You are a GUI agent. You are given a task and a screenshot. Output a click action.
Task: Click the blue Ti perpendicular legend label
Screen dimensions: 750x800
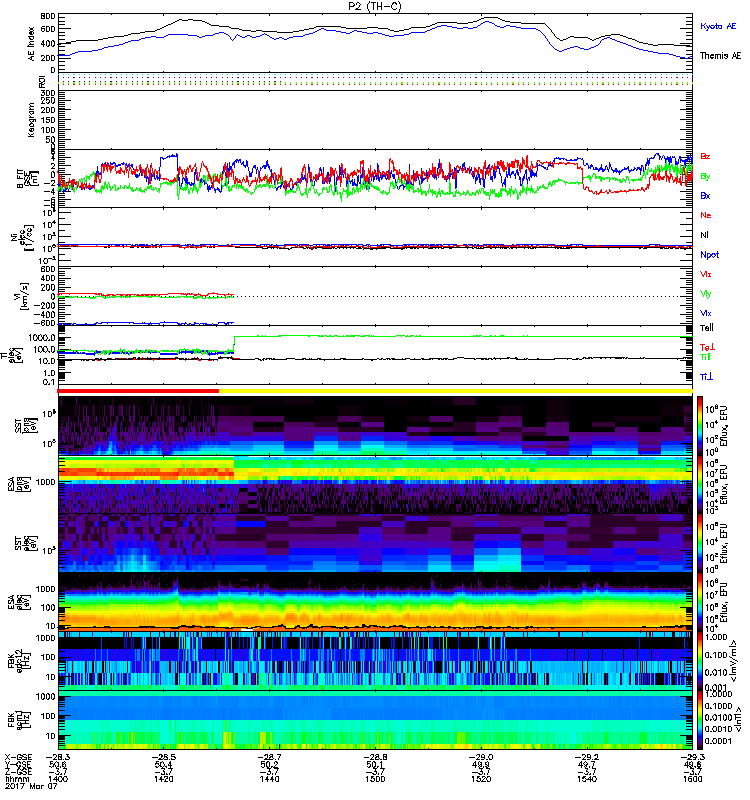706,377
